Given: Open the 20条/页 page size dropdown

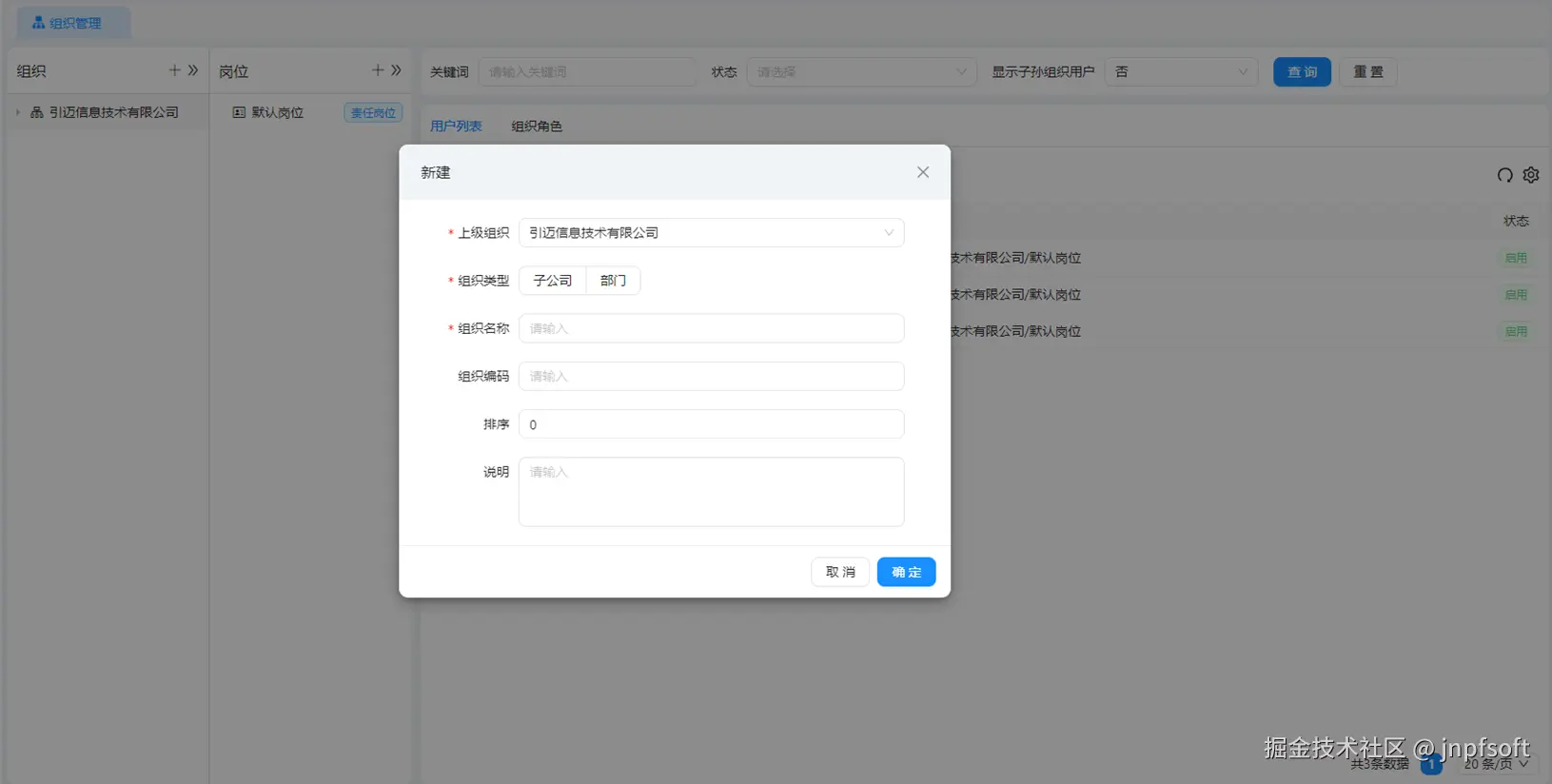Looking at the screenshot, I should point(1497,763).
